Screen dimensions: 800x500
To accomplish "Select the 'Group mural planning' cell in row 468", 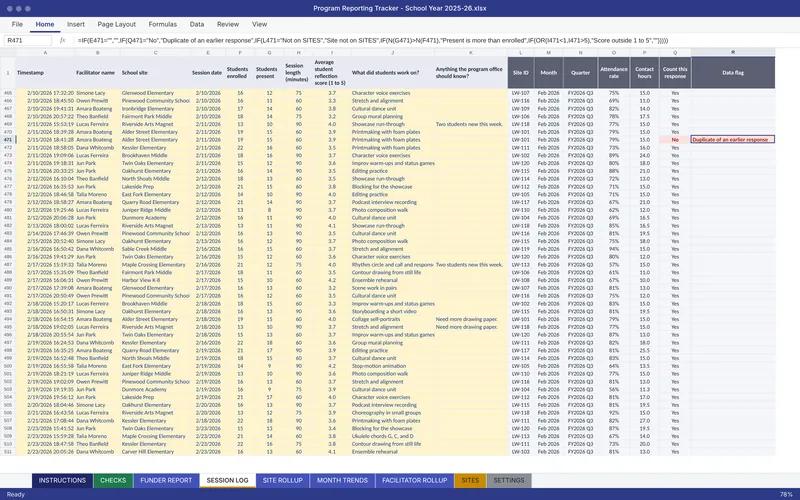I will 393,116.
